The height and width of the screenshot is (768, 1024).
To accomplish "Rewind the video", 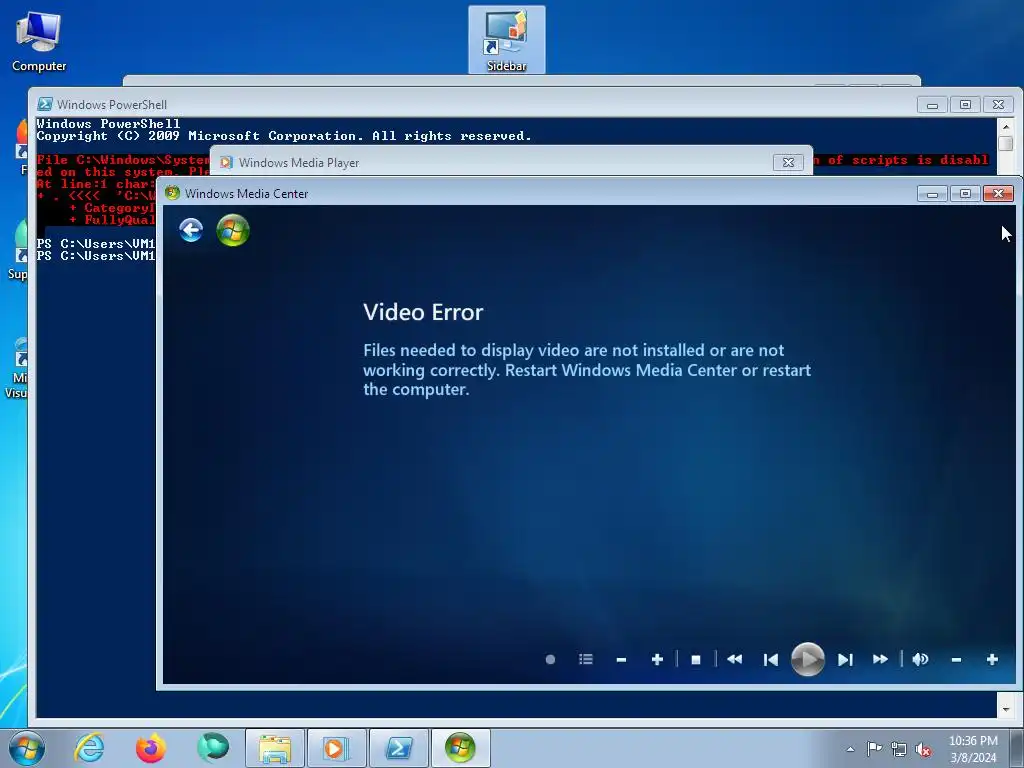I will 735,660.
